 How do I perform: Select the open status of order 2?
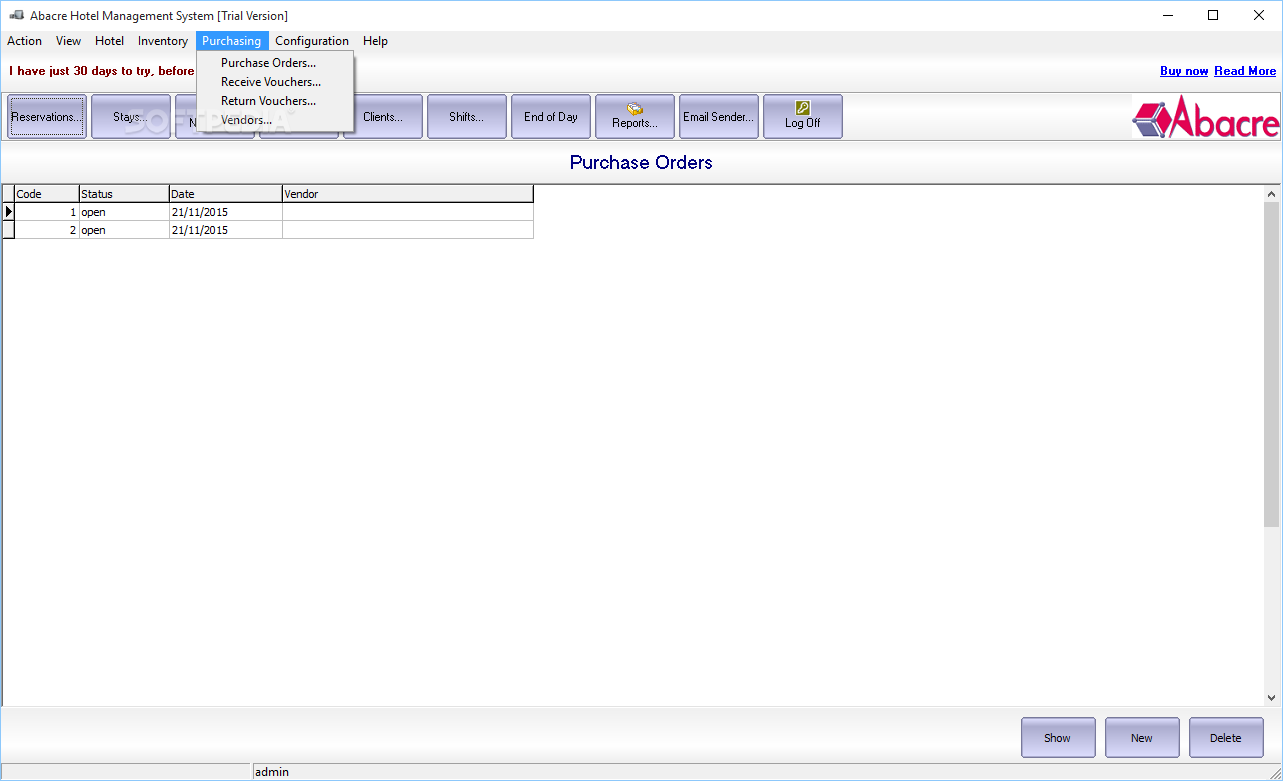coord(124,230)
